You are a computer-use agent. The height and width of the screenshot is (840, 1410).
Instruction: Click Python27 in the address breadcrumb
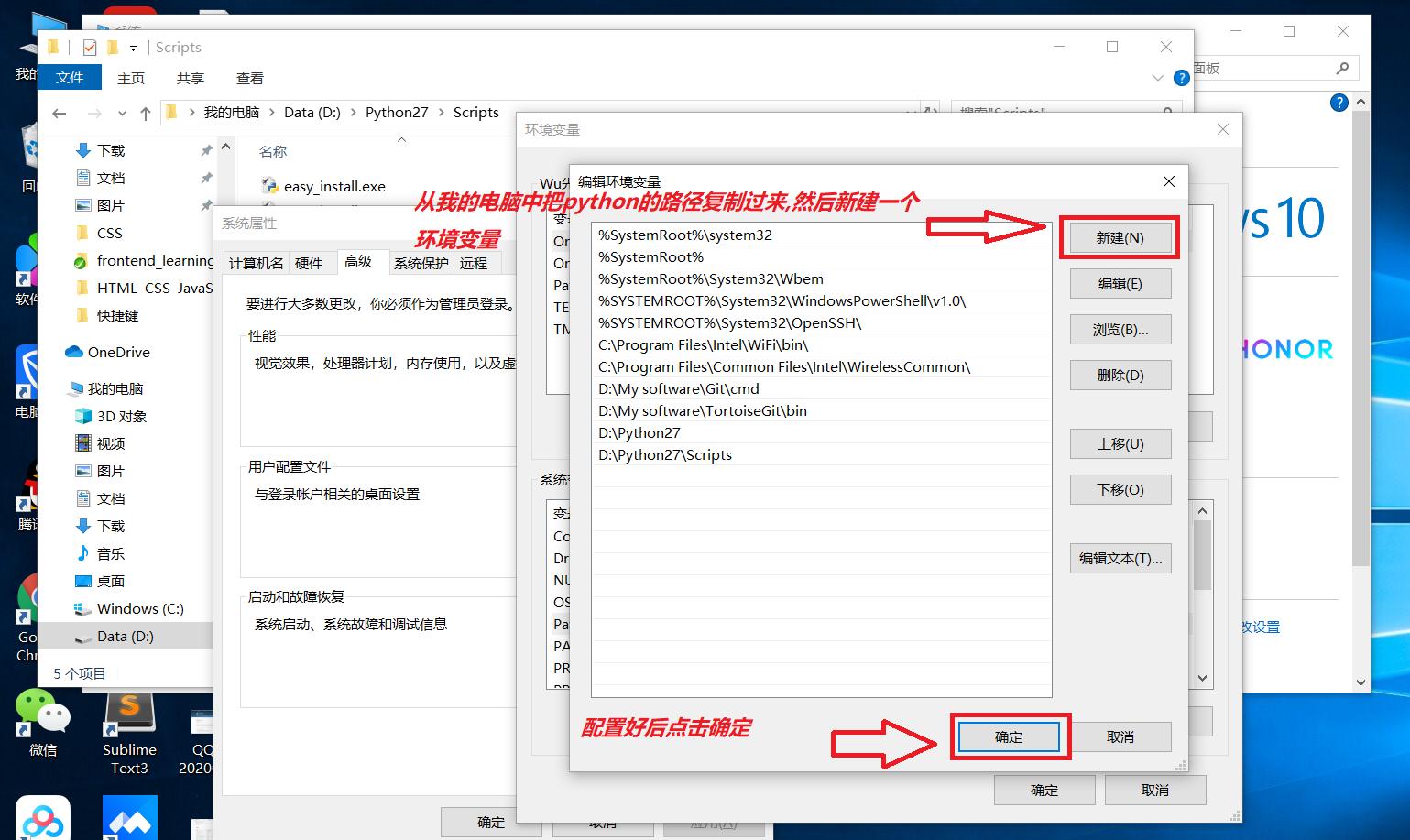397,112
